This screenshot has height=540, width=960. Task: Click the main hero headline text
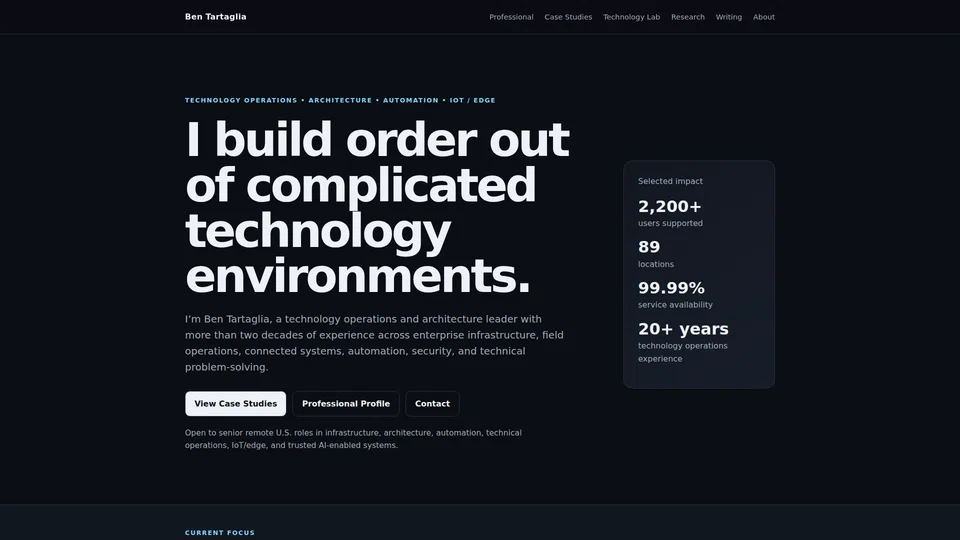click(x=377, y=208)
